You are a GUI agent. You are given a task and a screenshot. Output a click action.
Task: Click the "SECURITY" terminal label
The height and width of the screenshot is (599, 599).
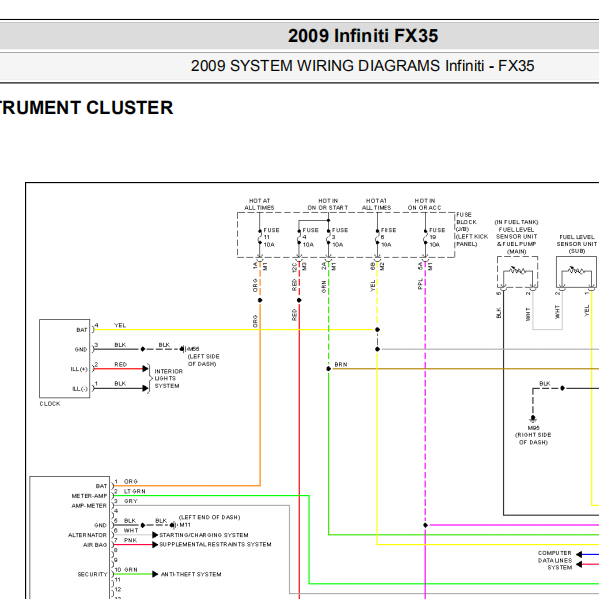point(92,574)
